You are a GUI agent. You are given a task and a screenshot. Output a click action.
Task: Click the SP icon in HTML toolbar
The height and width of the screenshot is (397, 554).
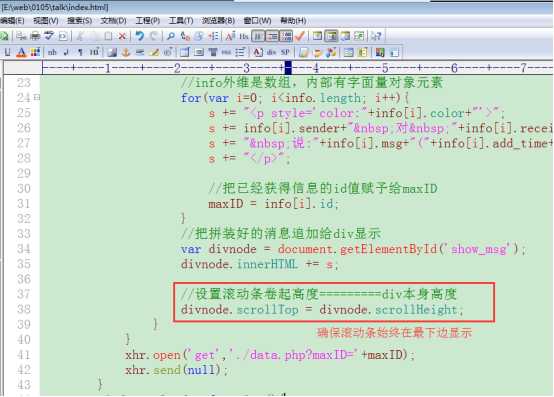[x=285, y=53]
